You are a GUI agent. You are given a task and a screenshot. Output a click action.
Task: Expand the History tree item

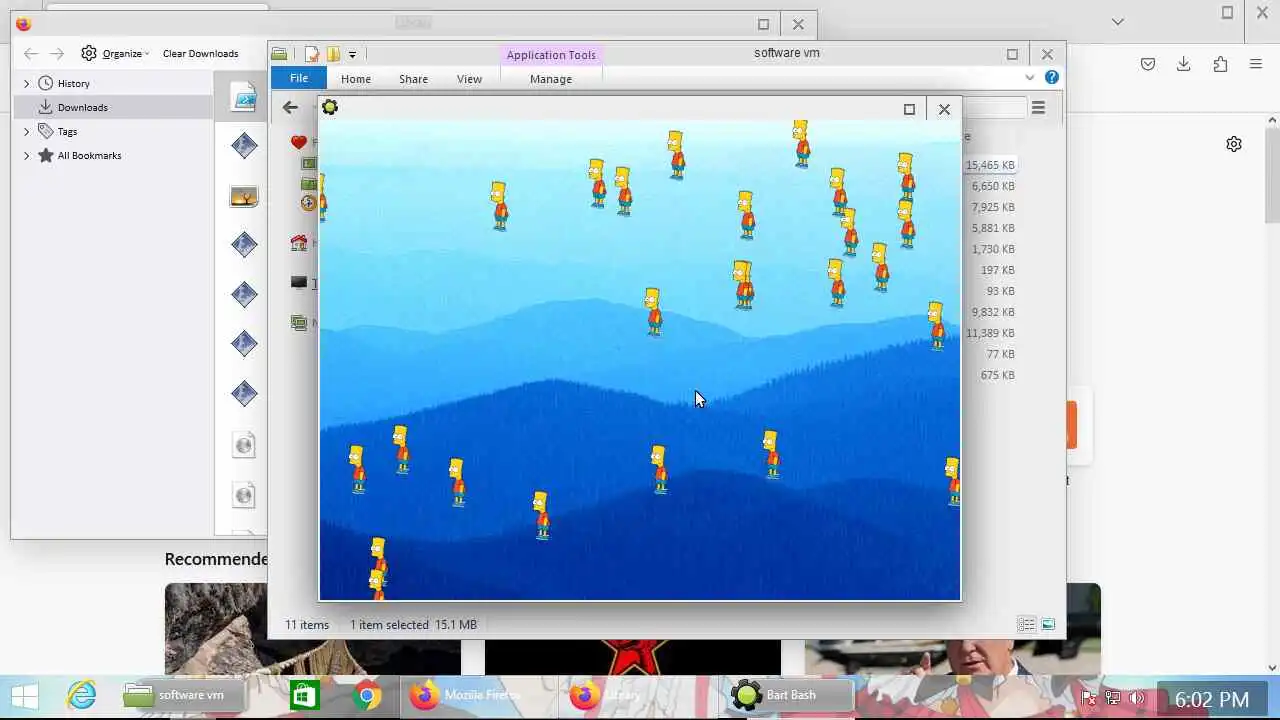[27, 83]
